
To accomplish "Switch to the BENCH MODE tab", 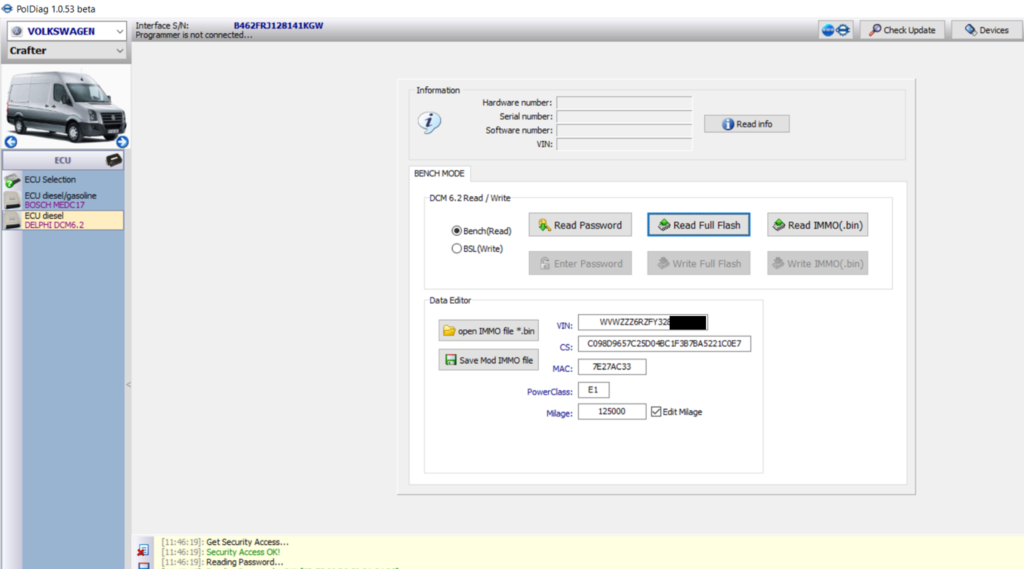I will point(439,173).
